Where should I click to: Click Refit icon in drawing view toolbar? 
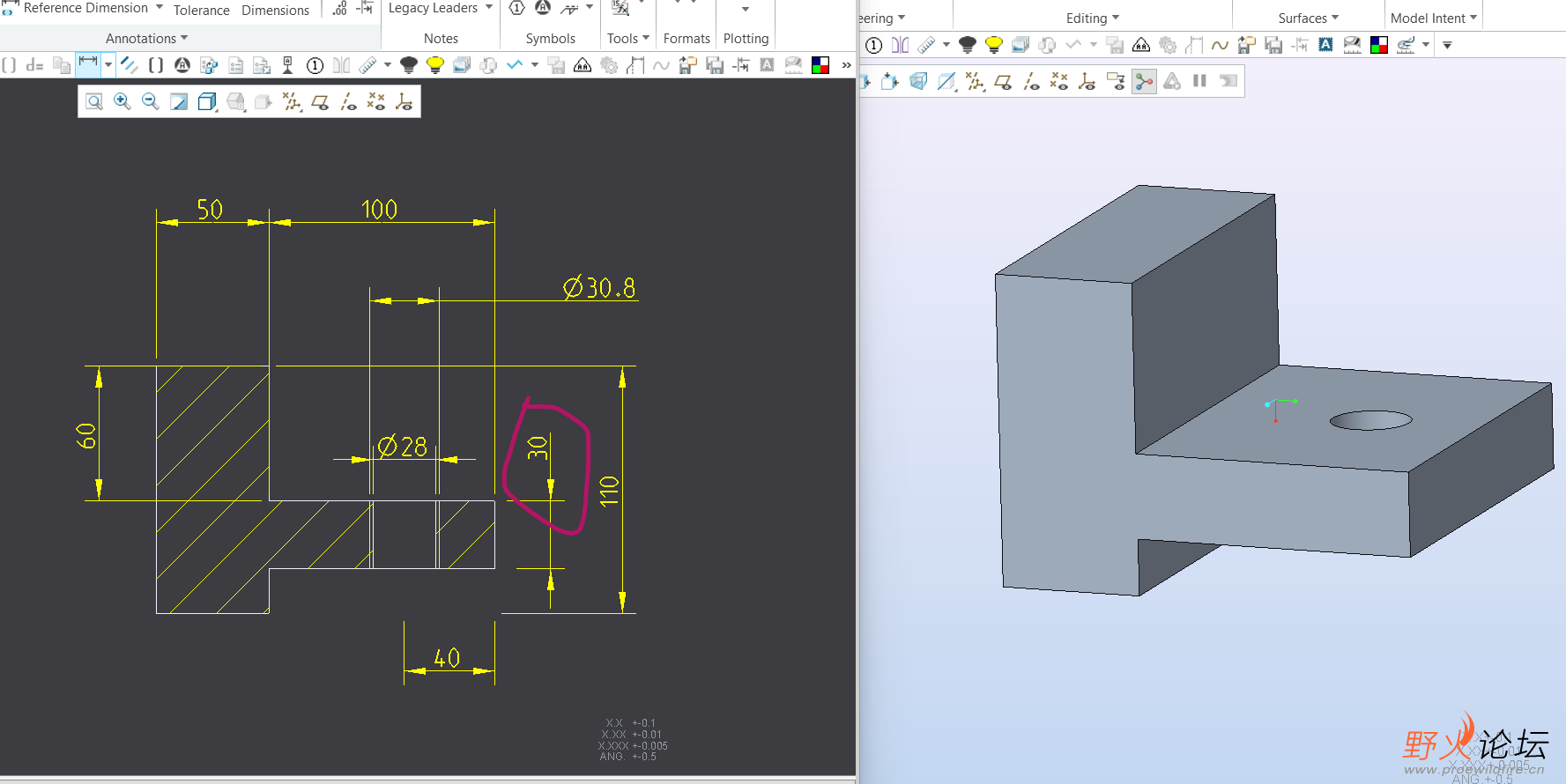point(94,102)
